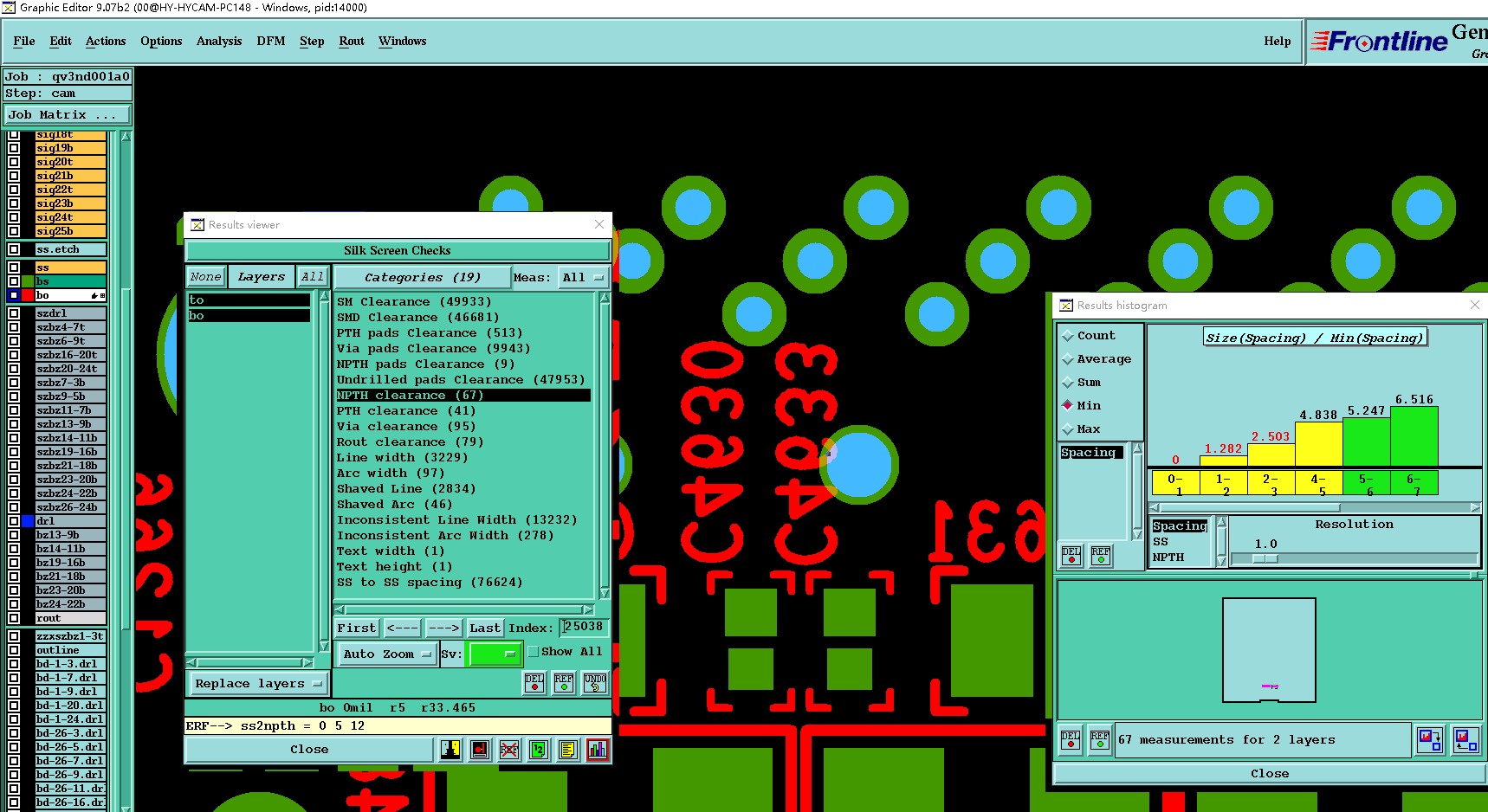
Task: Open the Meas All dropdown
Action: coord(583,278)
